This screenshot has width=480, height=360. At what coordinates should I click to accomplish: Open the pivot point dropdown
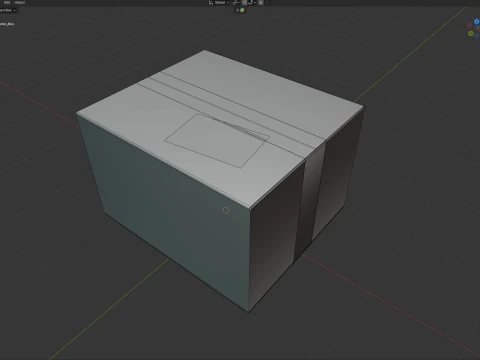coord(236,2)
